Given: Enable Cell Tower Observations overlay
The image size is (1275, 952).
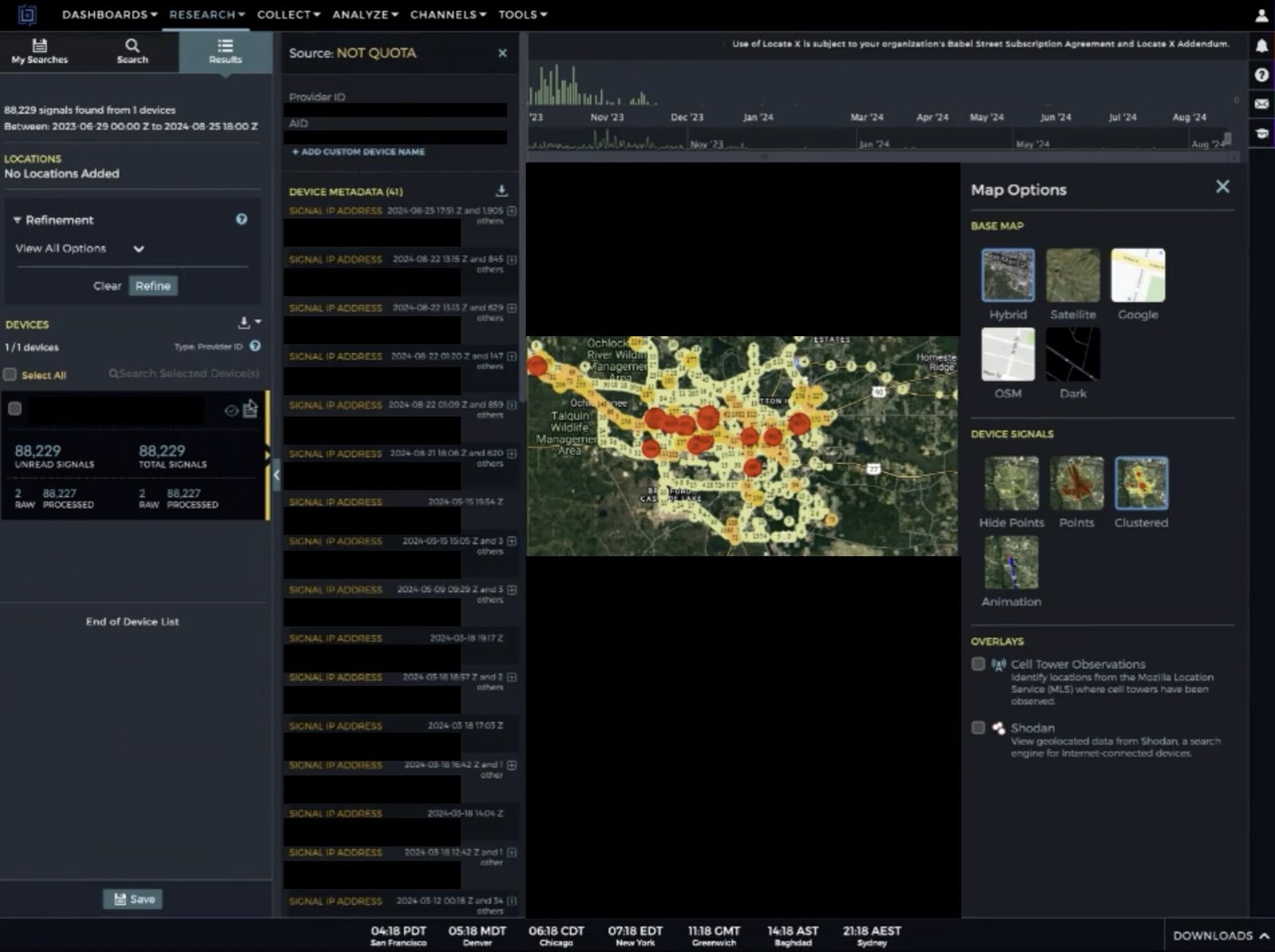Looking at the screenshot, I should pos(978,664).
